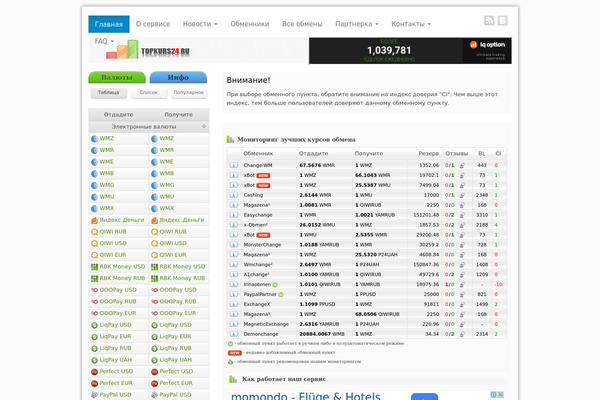Click the info icon in the Easychange row

pos(233,215)
